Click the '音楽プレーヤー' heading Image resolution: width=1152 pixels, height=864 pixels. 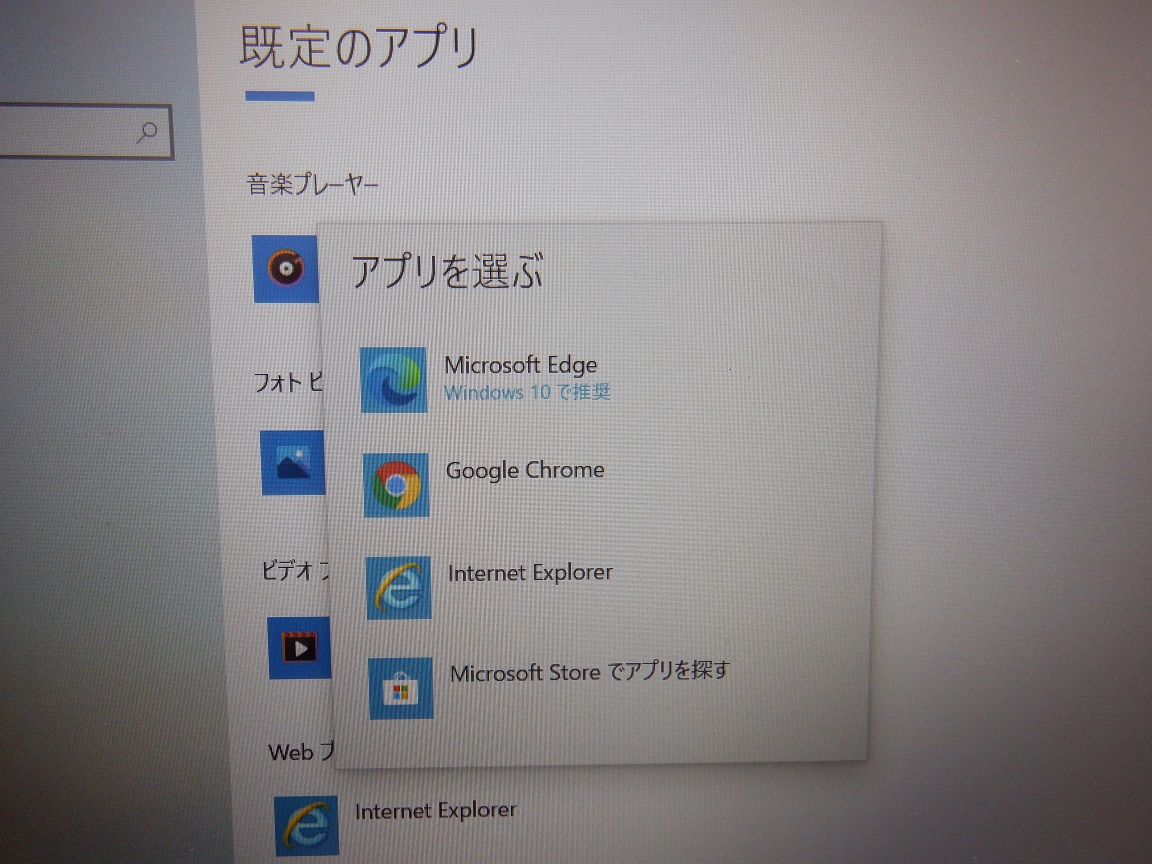pyautogui.click(x=312, y=184)
